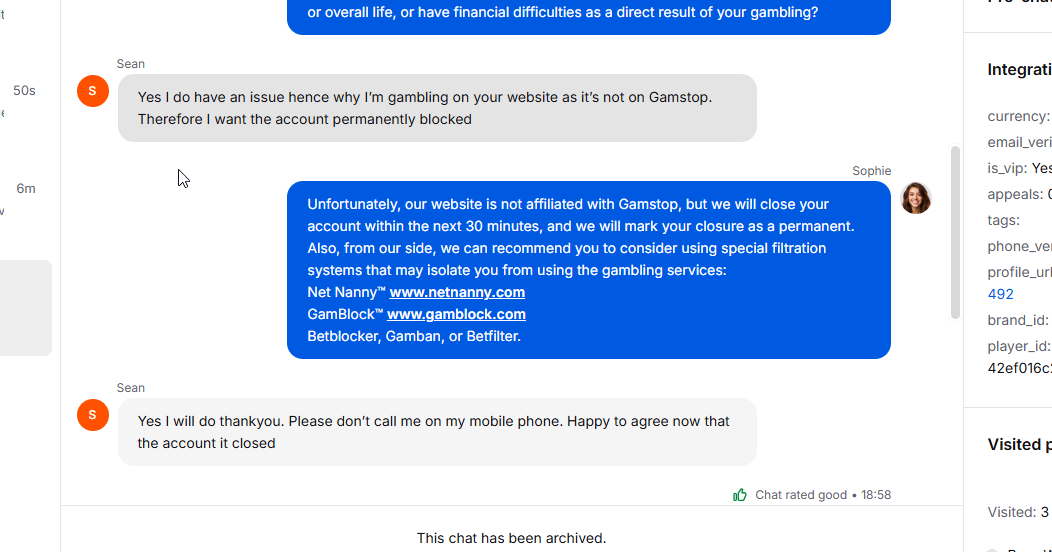1052x552 pixels.
Task: Click the 'Chat rated good' label
Action: [800, 495]
